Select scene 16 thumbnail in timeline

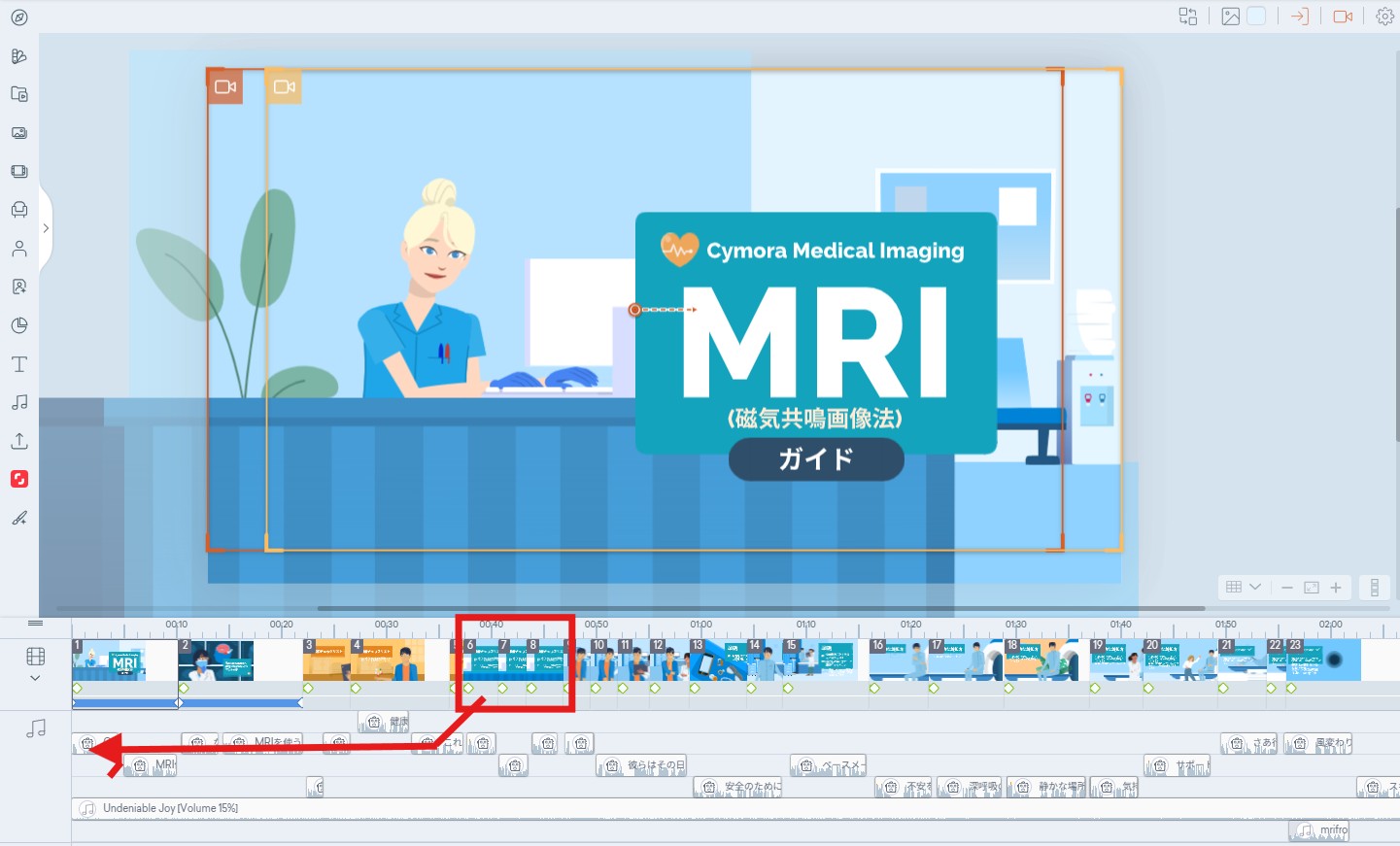899,660
